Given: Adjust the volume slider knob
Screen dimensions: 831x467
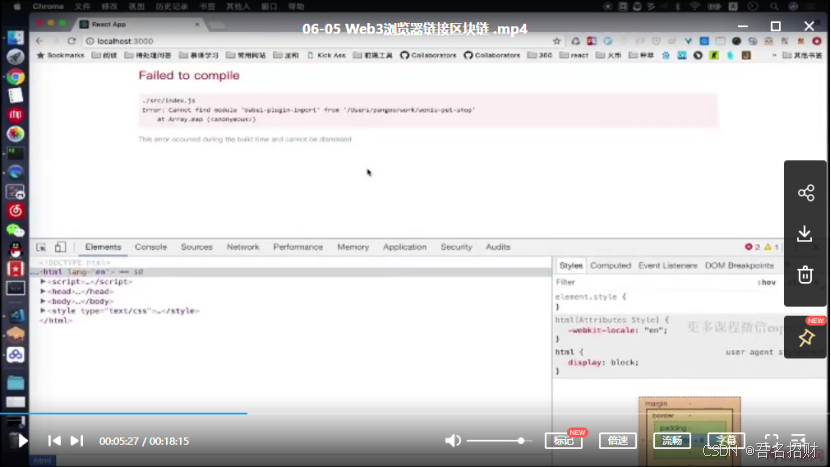Looking at the screenshot, I should [521, 441].
